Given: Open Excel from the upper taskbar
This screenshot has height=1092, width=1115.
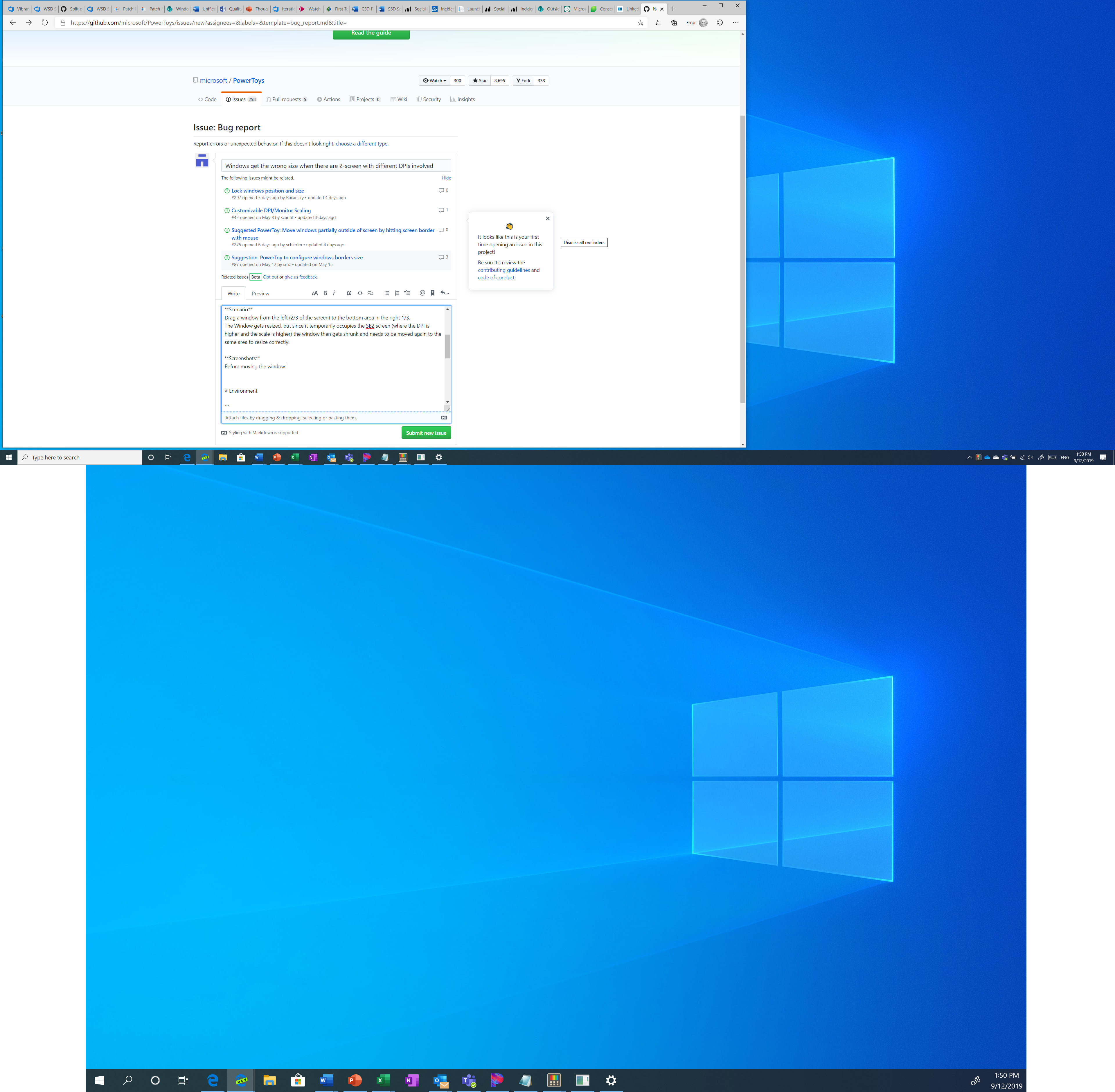Looking at the screenshot, I should pyautogui.click(x=295, y=458).
